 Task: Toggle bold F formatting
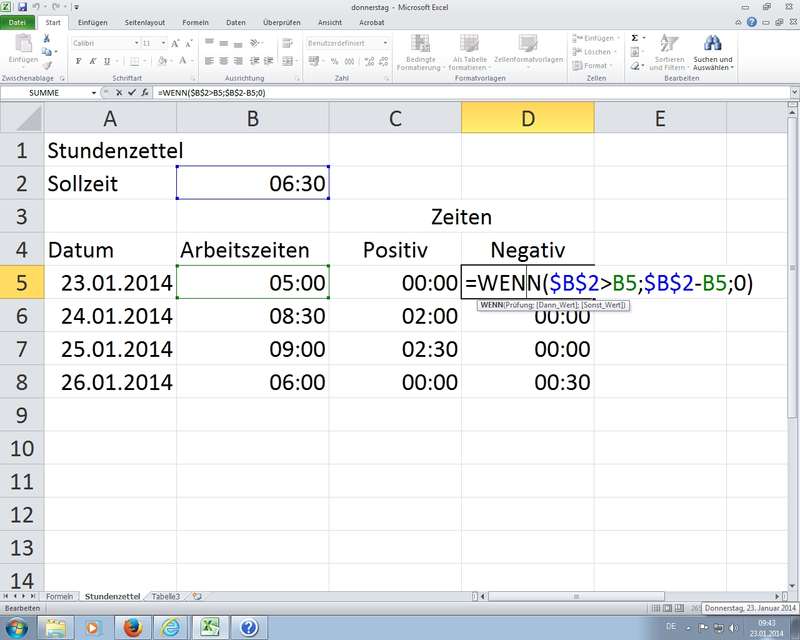79,61
